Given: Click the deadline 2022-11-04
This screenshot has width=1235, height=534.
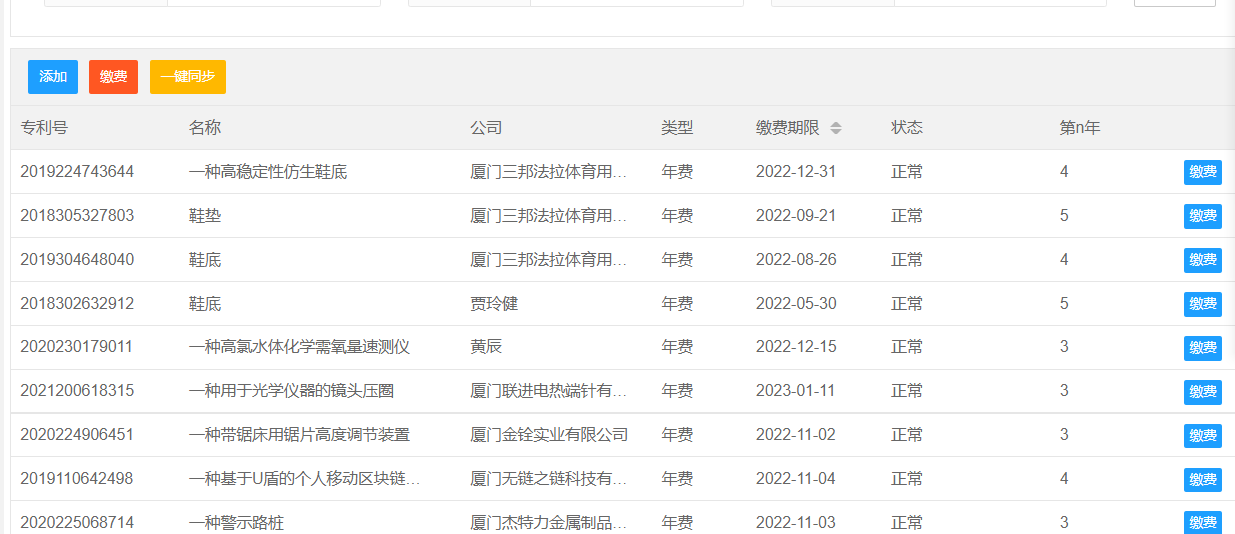Looking at the screenshot, I should 796,479.
